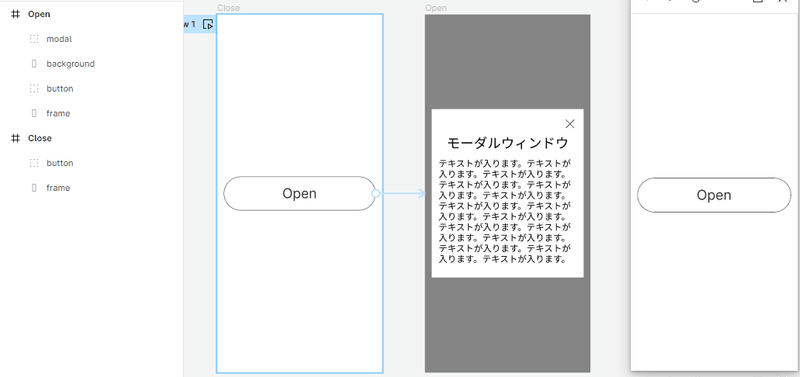This screenshot has height=377, width=800.
Task: Click the X icon in the modal
Action: click(570, 123)
